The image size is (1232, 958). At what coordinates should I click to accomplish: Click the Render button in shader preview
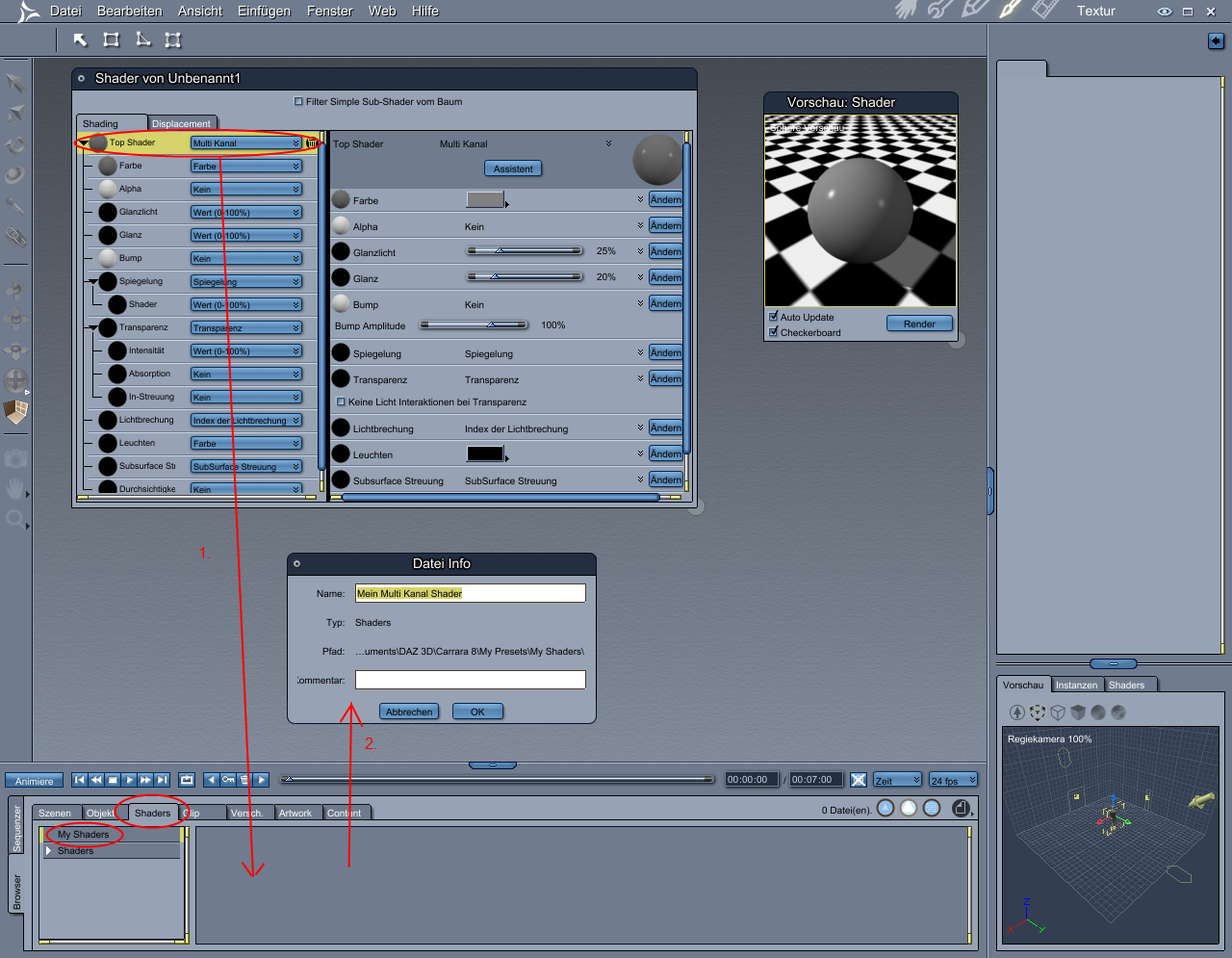[919, 324]
